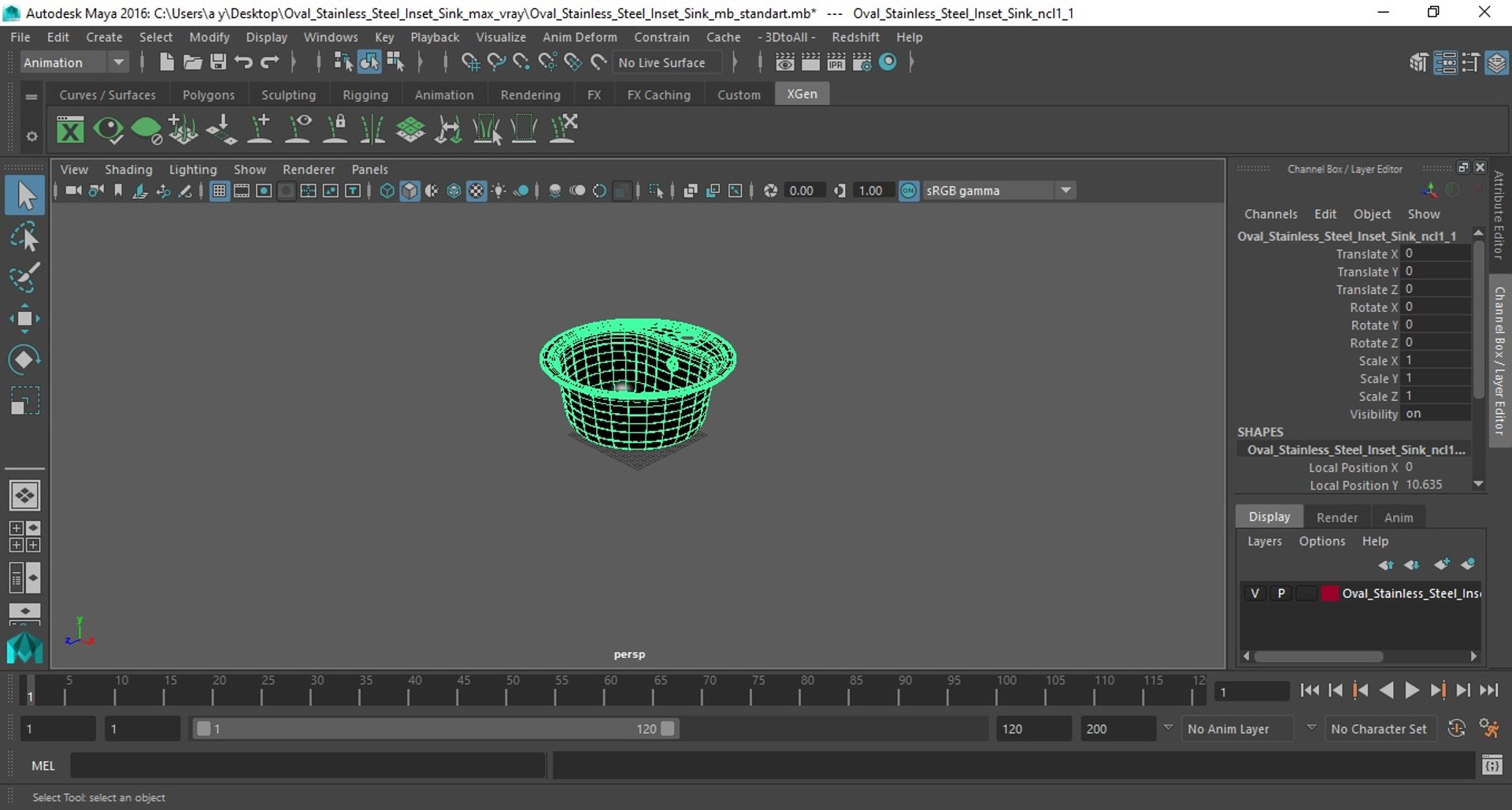
Task: Open the Modify menu
Action: [209, 37]
